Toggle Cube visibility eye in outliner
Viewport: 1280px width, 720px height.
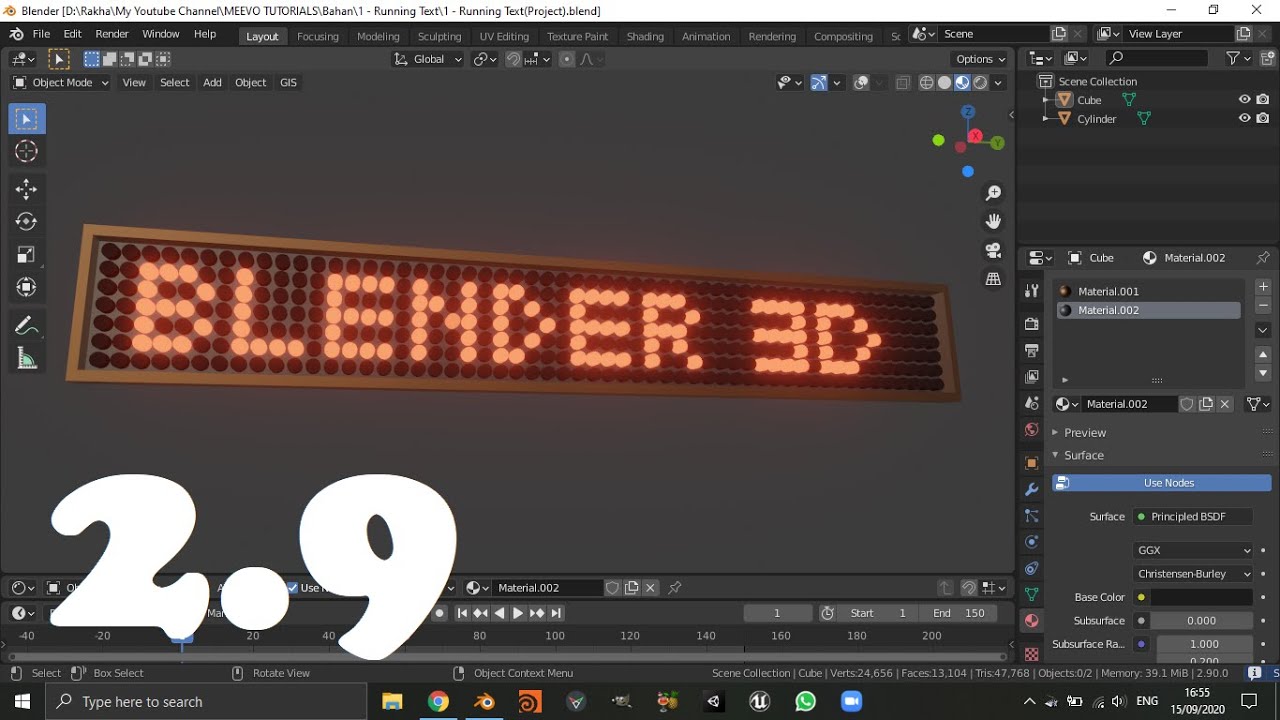click(1244, 100)
